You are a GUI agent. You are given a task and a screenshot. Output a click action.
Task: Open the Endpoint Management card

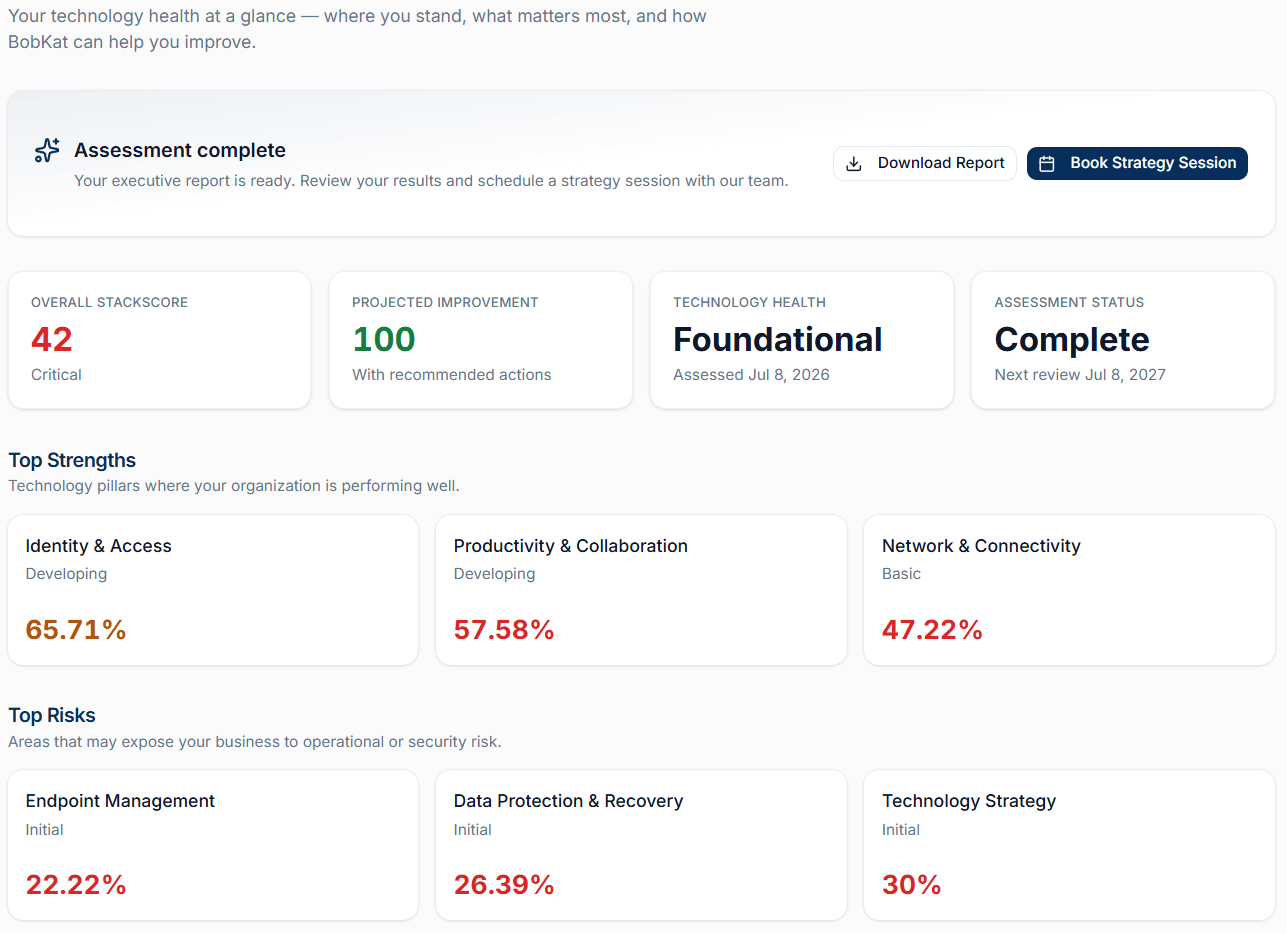[x=213, y=845]
